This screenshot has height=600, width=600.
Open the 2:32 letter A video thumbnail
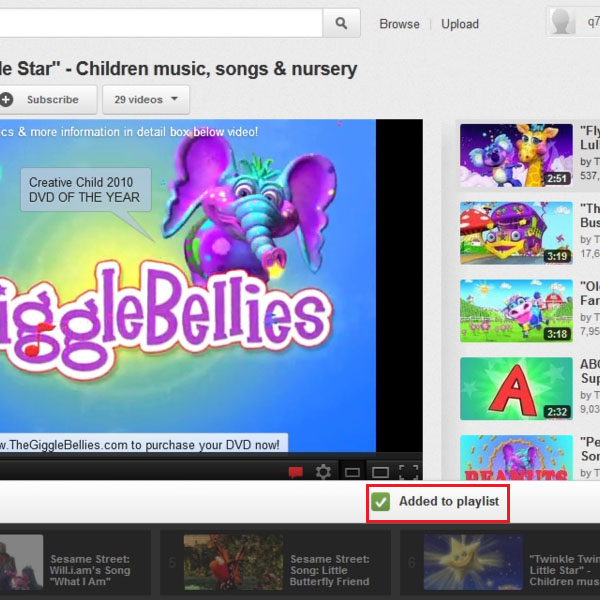[516, 388]
